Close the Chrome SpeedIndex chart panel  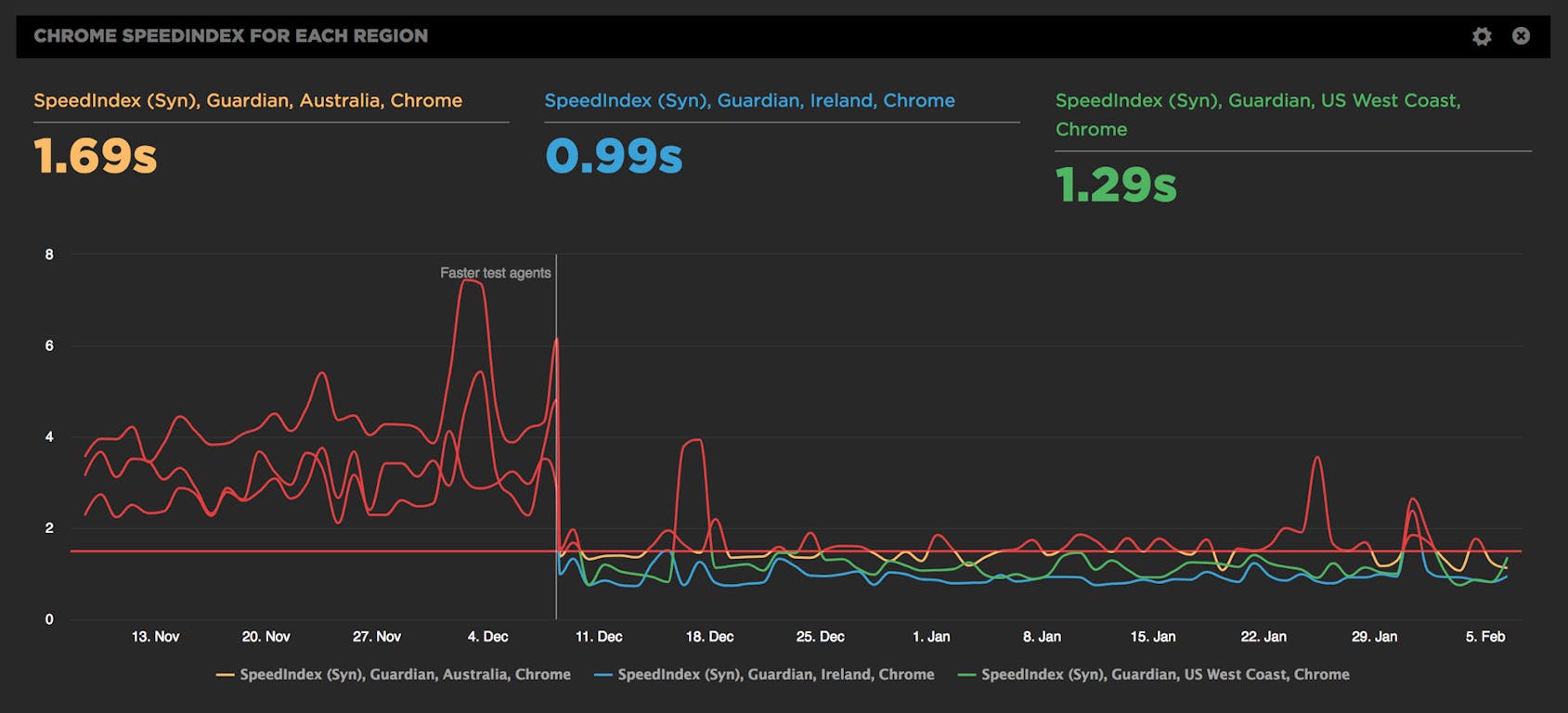(1521, 35)
